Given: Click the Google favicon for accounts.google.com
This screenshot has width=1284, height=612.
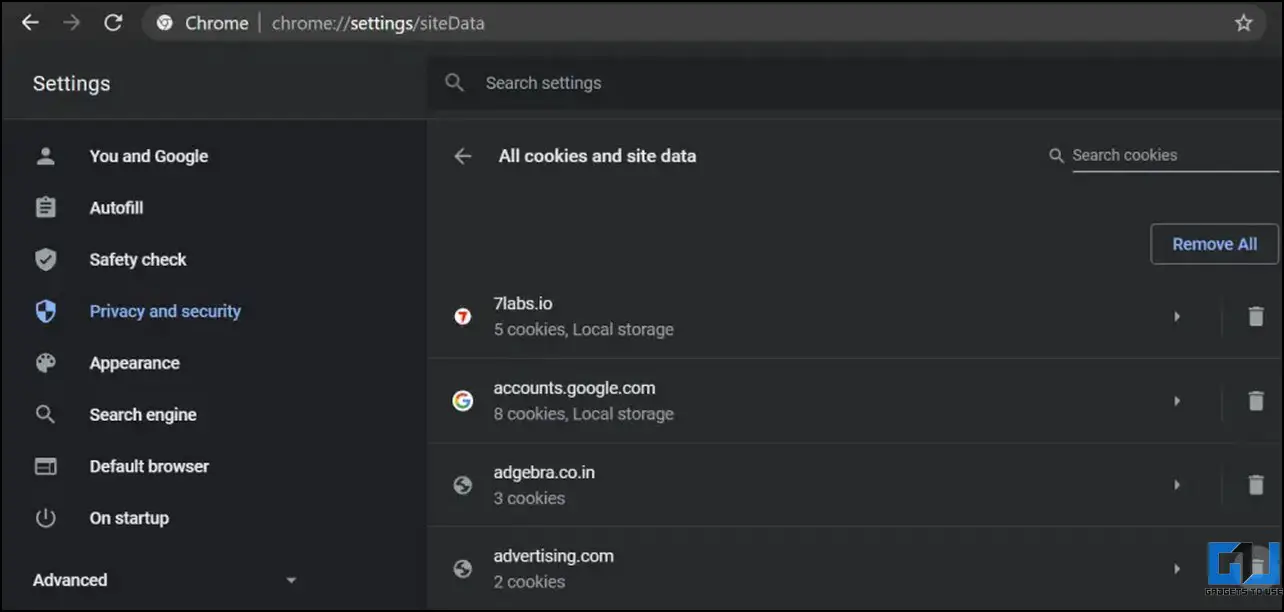Looking at the screenshot, I should pyautogui.click(x=462, y=401).
